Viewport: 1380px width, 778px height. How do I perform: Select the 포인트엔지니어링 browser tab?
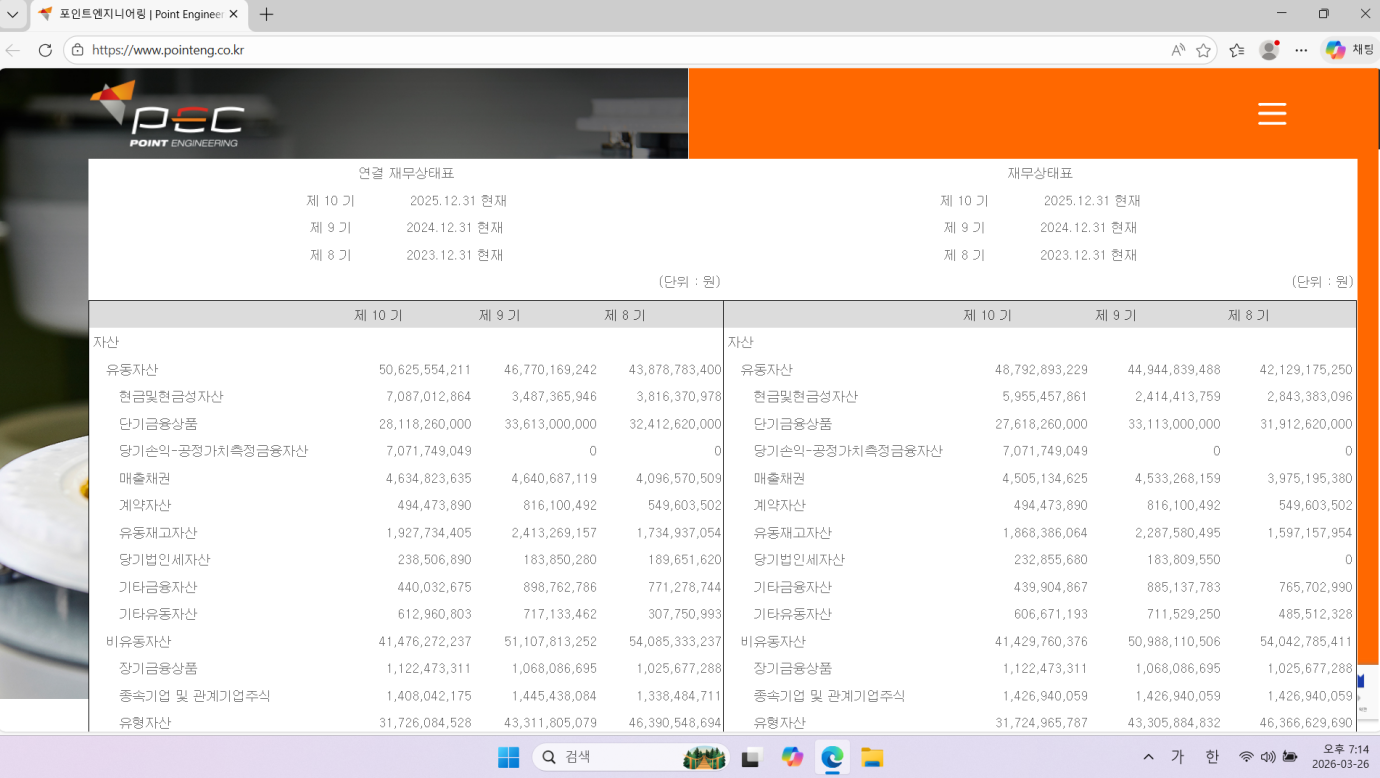(135, 15)
